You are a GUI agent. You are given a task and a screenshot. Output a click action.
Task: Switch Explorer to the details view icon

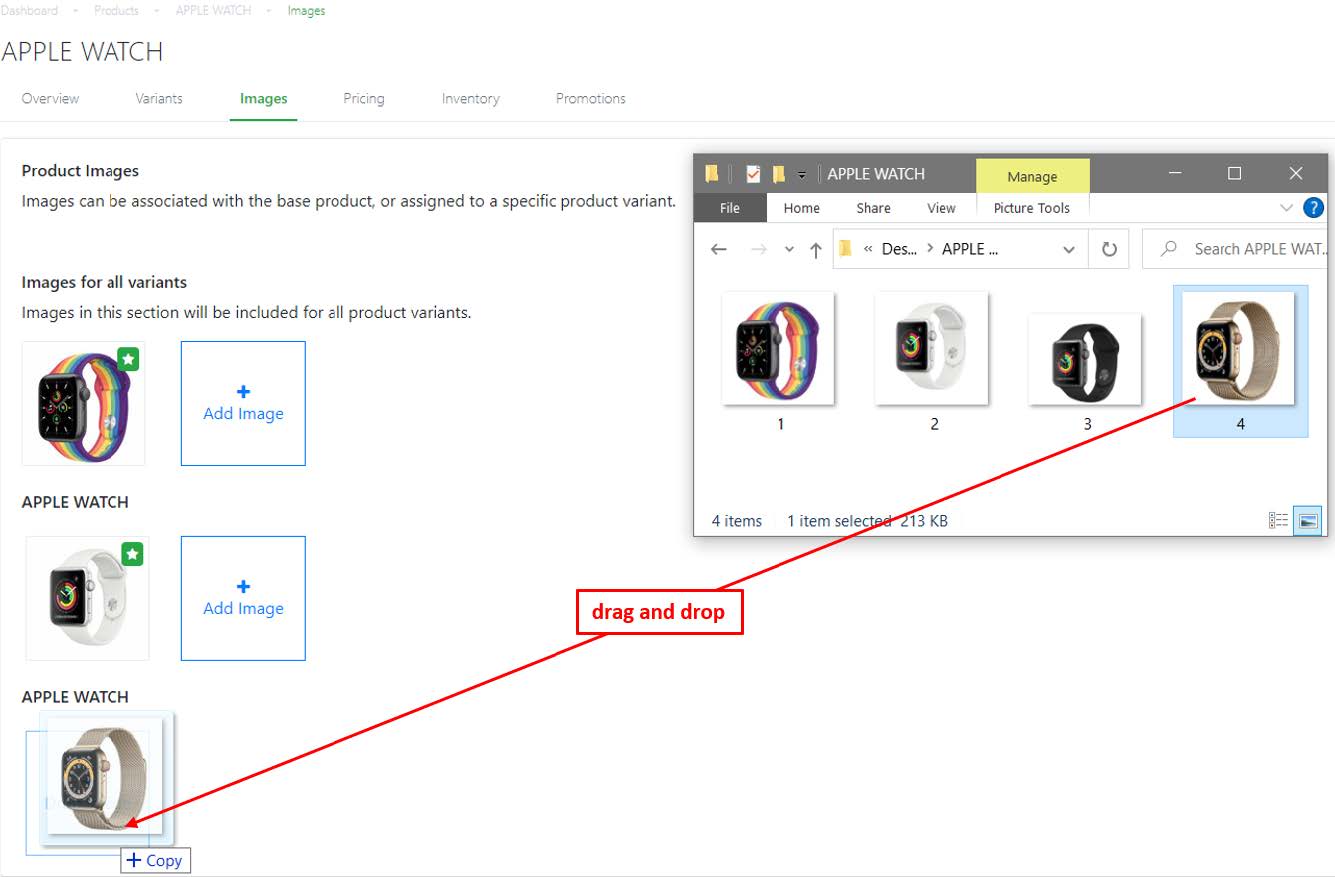click(x=1278, y=520)
